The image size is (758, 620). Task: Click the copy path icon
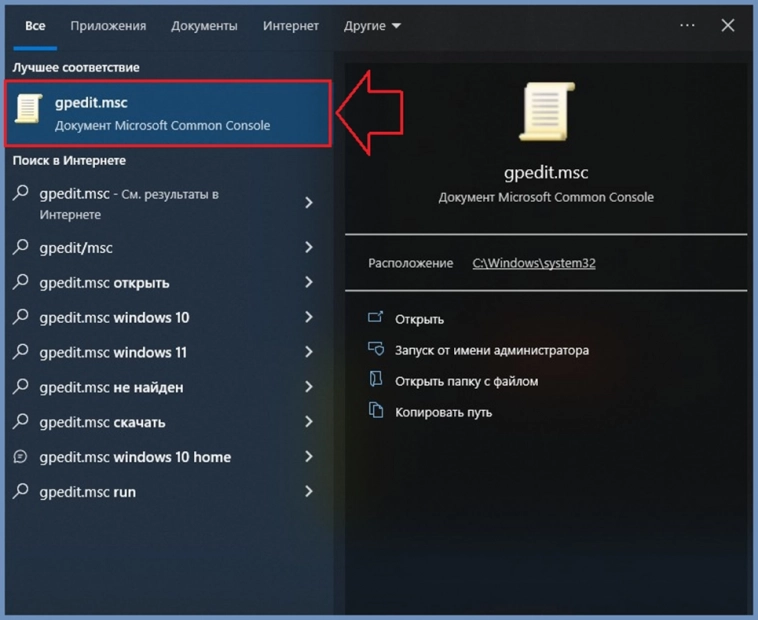(376, 410)
